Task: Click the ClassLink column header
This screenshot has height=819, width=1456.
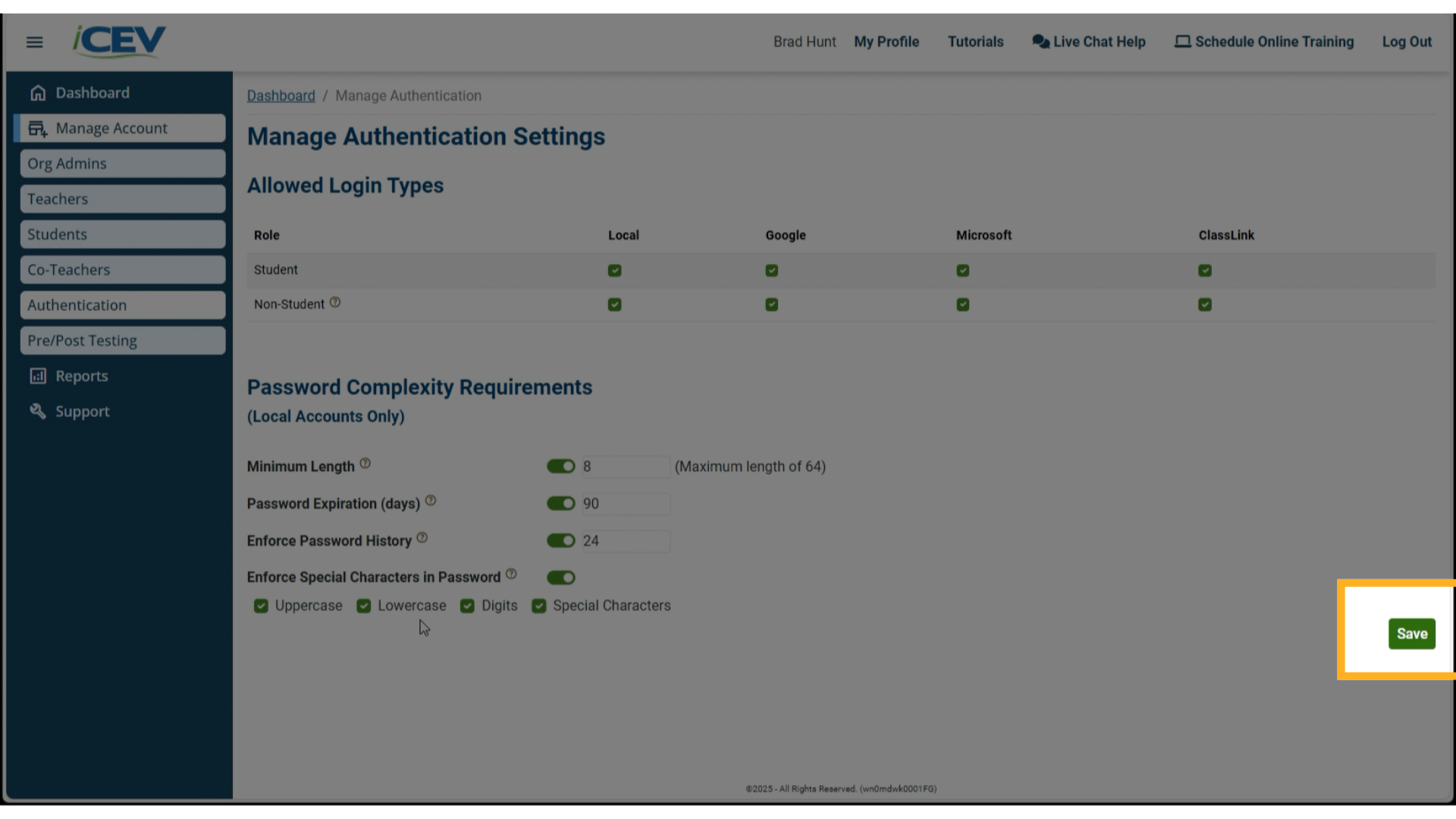Action: point(1226,235)
